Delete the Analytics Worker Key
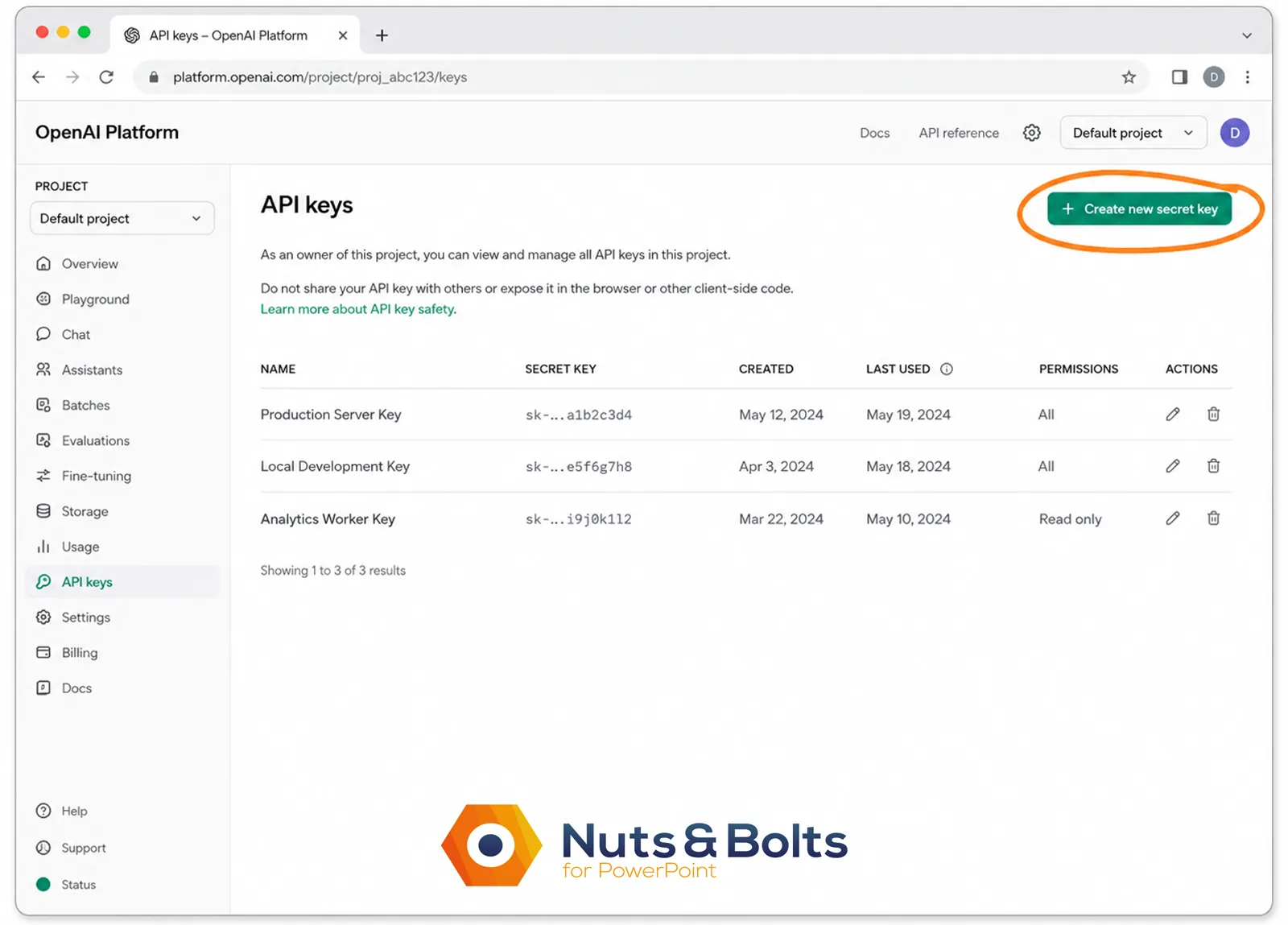The height and width of the screenshot is (925, 1288). coord(1213,518)
